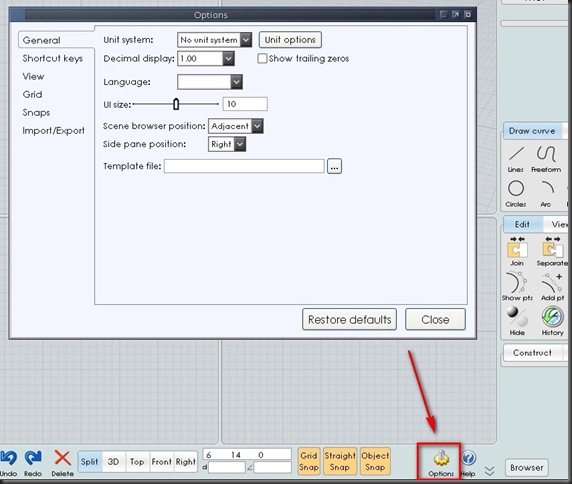Click the UI size slider handle
Image resolution: width=572 pixels, height=484 pixels.
point(176,104)
